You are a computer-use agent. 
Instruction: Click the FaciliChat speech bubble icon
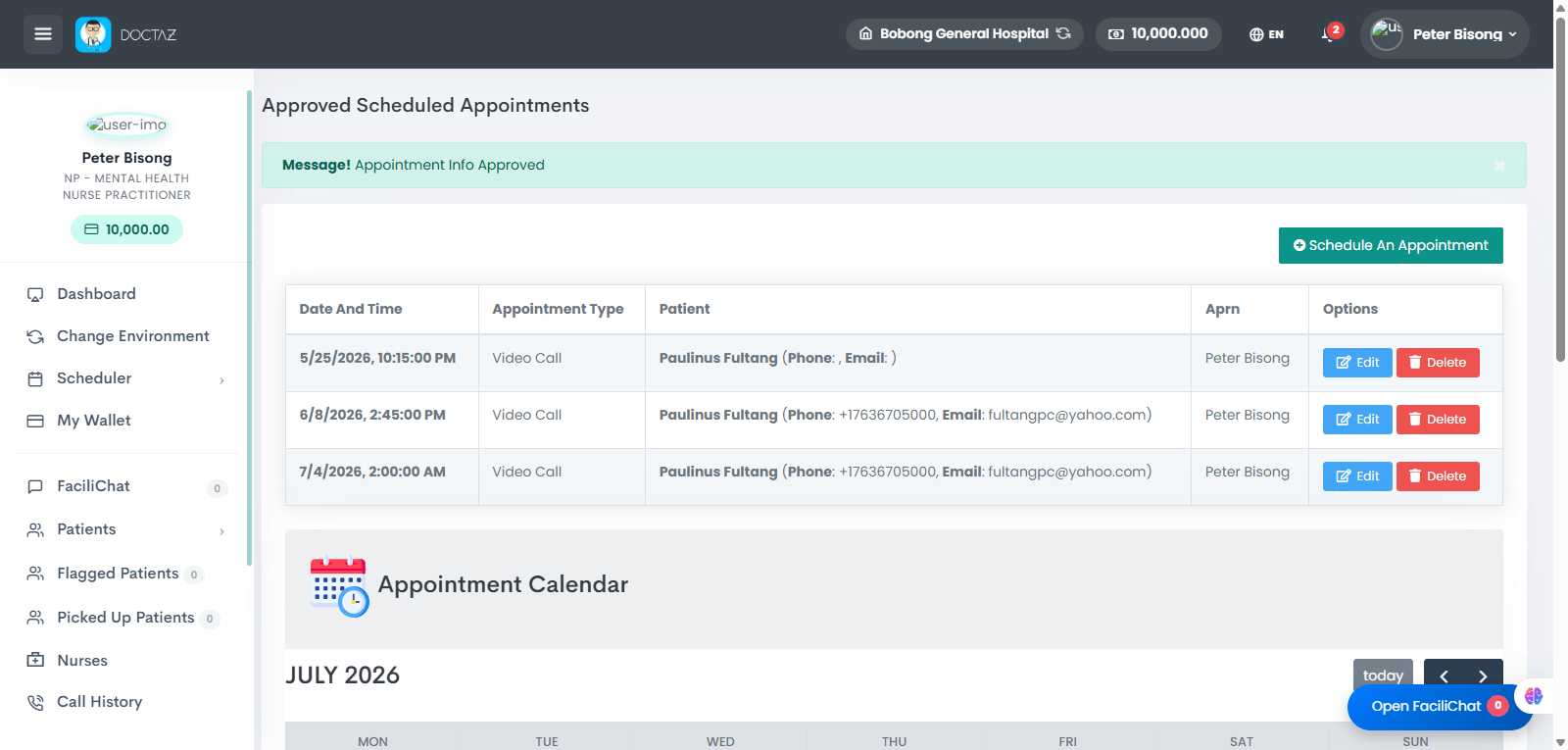coord(35,486)
